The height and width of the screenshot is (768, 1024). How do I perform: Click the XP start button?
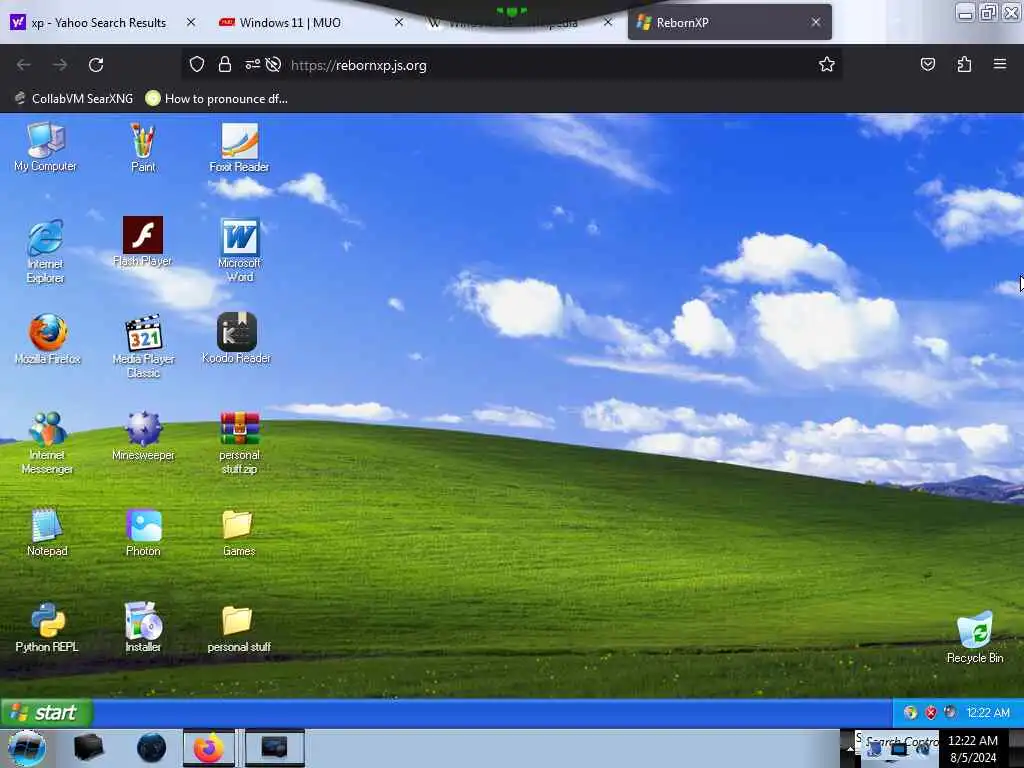click(x=46, y=712)
